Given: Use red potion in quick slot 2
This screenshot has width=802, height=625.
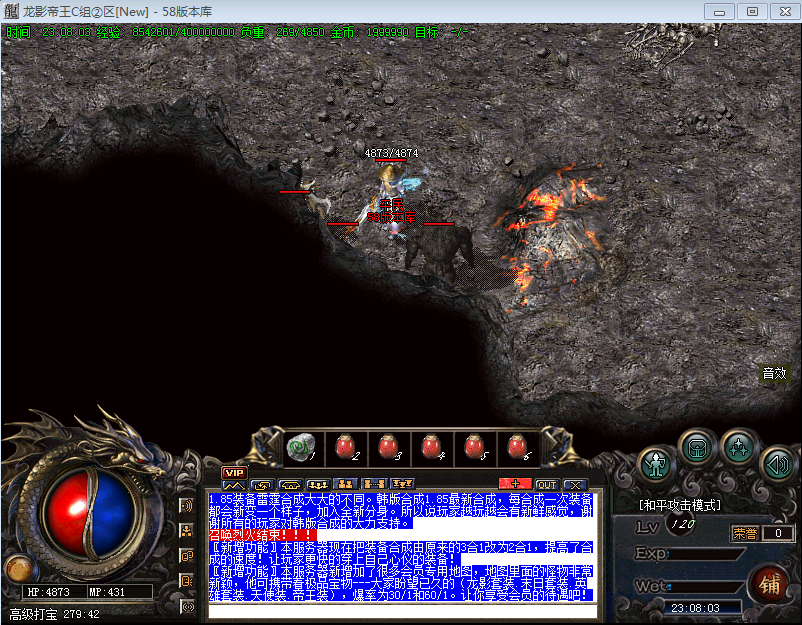Looking at the screenshot, I should (345, 447).
